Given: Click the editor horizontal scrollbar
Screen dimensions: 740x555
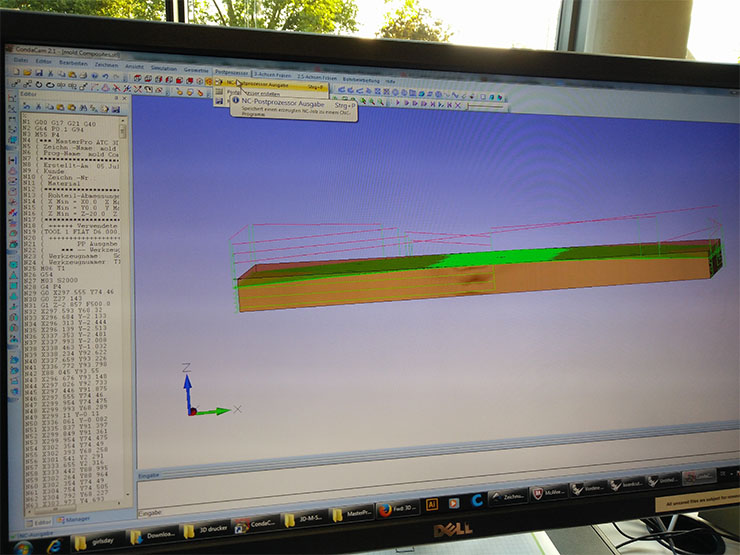Looking at the screenshot, I should tap(76, 506).
